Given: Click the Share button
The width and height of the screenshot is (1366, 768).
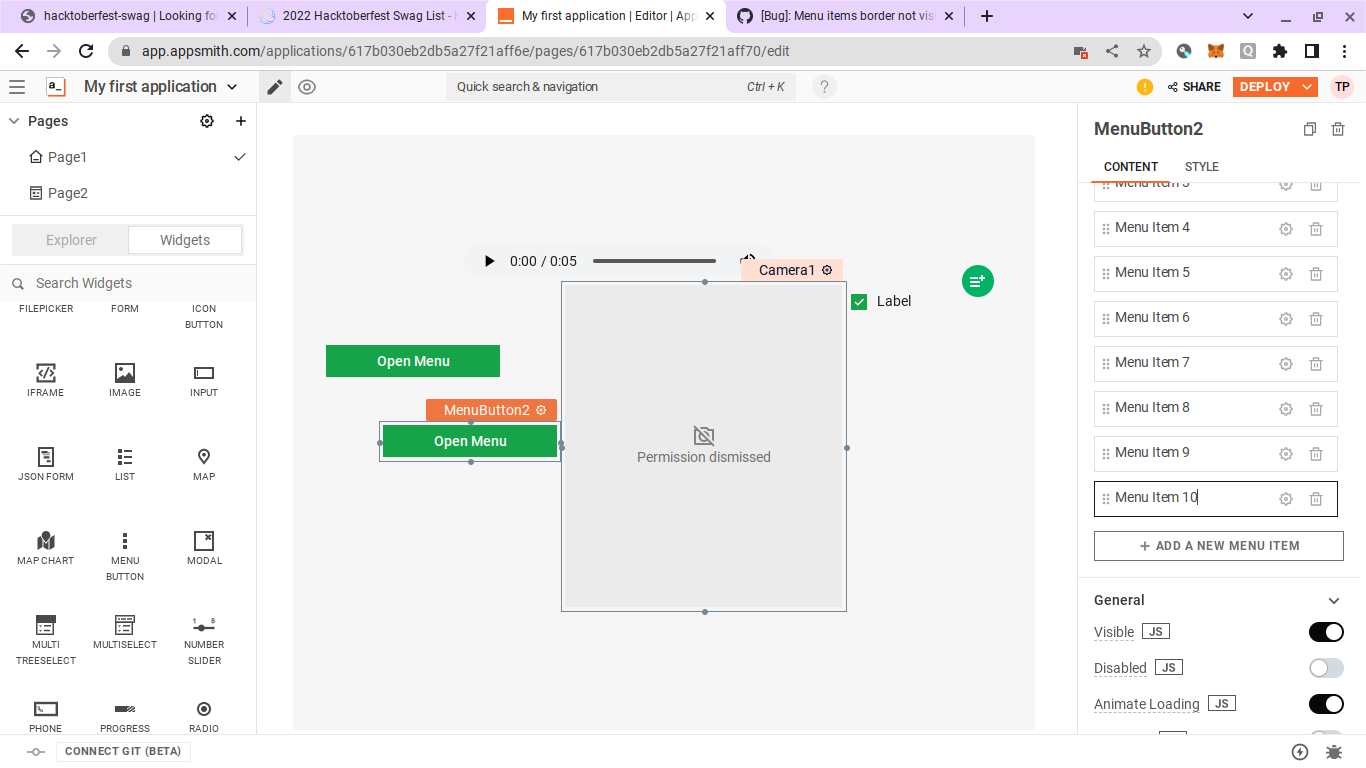Looking at the screenshot, I should [x=1194, y=87].
